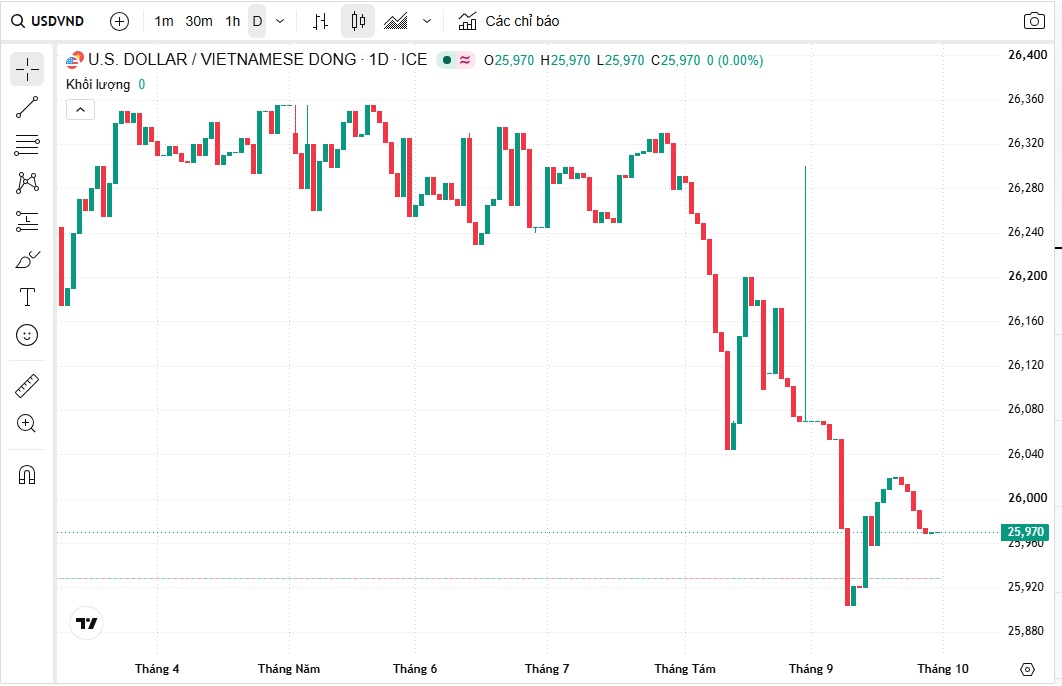Open Các chỉ báo indicators
Screen dimensions: 1062x686
click(508, 21)
